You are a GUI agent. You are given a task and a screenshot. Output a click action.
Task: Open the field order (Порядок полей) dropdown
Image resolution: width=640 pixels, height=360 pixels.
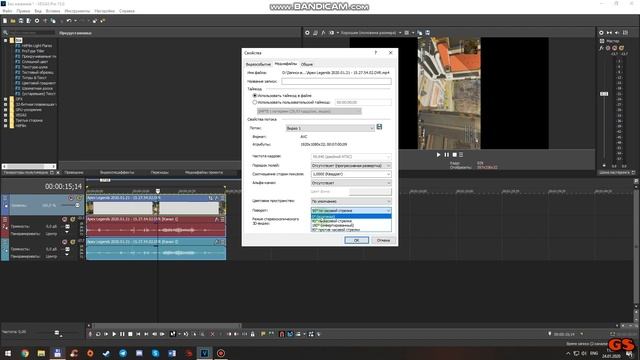[351, 166]
